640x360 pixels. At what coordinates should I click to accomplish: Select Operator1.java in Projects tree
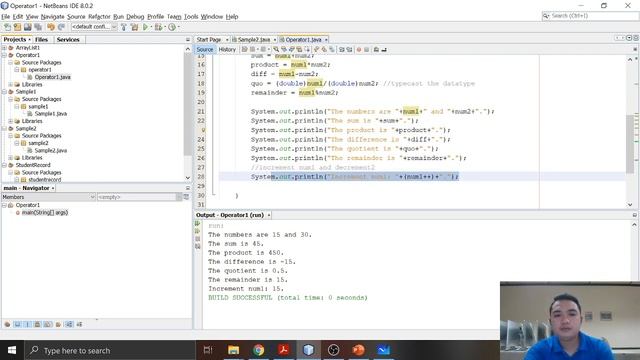click(x=52, y=77)
